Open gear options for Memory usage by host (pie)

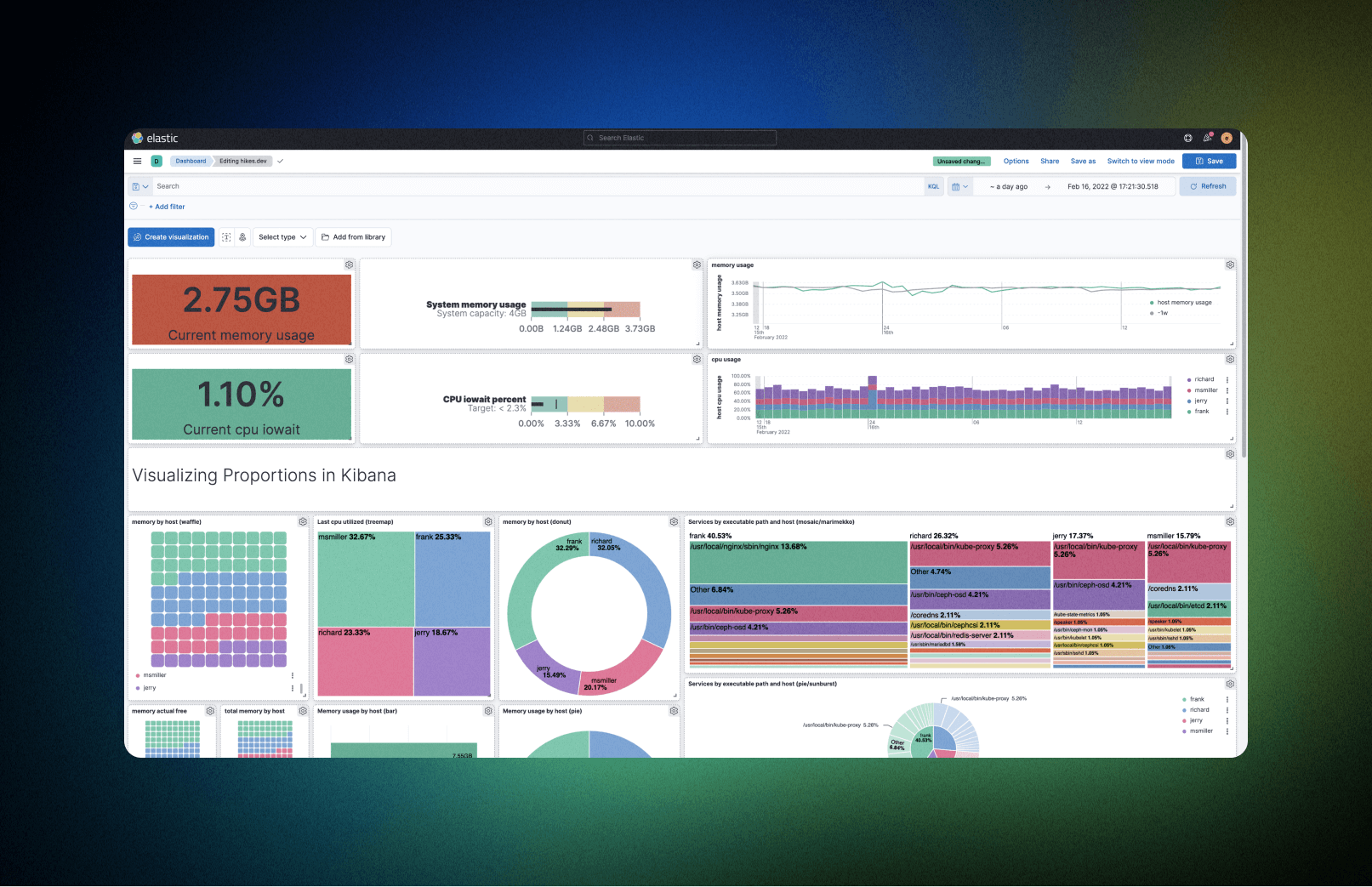(674, 711)
